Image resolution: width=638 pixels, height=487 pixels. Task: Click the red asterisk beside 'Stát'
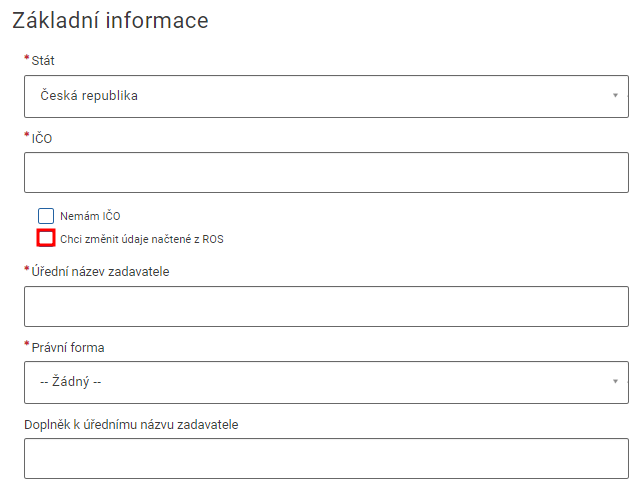point(27,59)
